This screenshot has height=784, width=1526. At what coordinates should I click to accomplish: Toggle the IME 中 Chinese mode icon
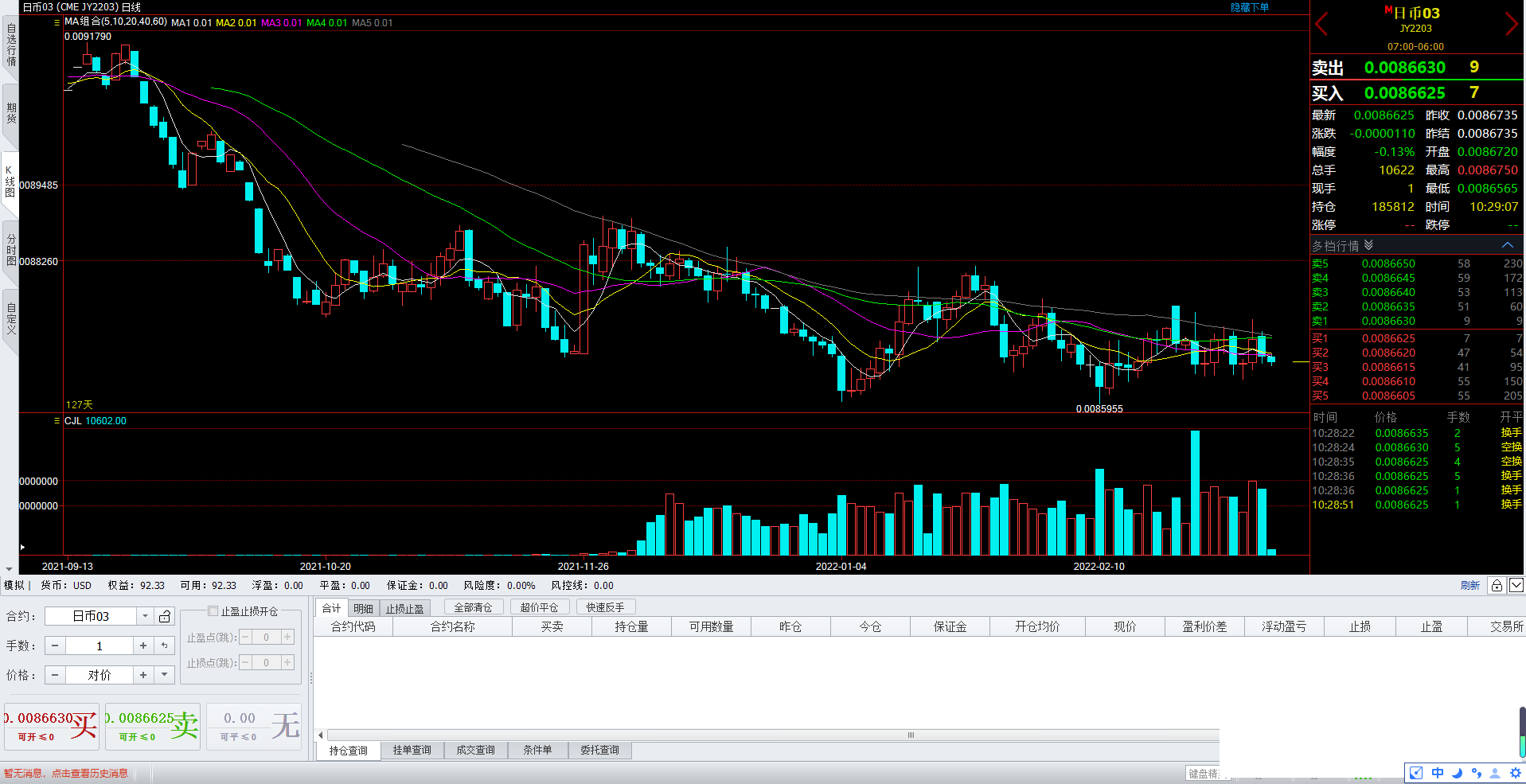point(1438,773)
